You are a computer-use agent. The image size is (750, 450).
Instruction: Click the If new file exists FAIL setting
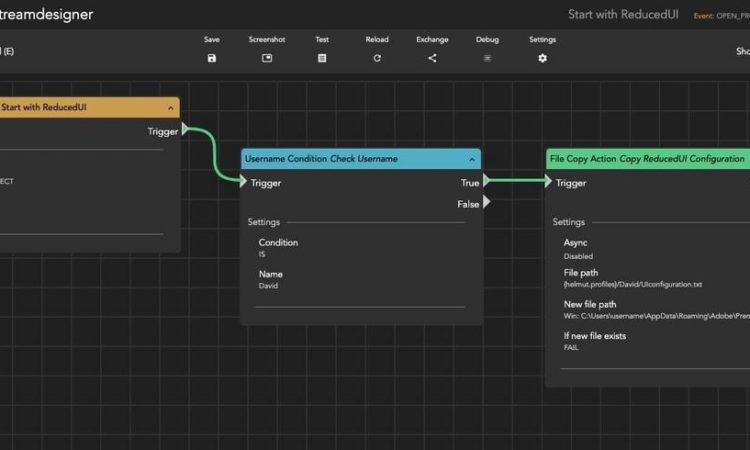click(594, 341)
